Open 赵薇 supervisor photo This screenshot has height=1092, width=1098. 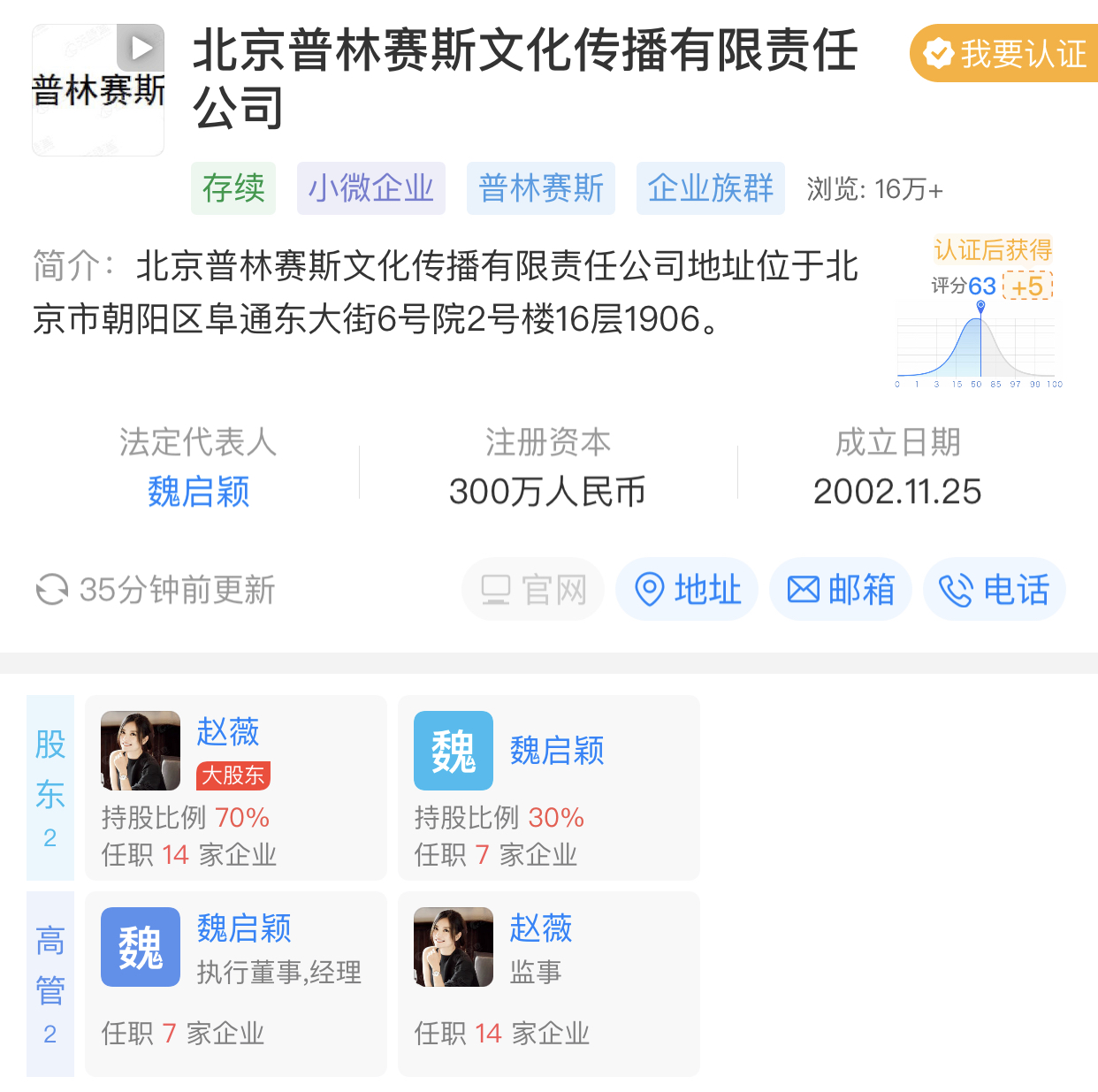454,947
